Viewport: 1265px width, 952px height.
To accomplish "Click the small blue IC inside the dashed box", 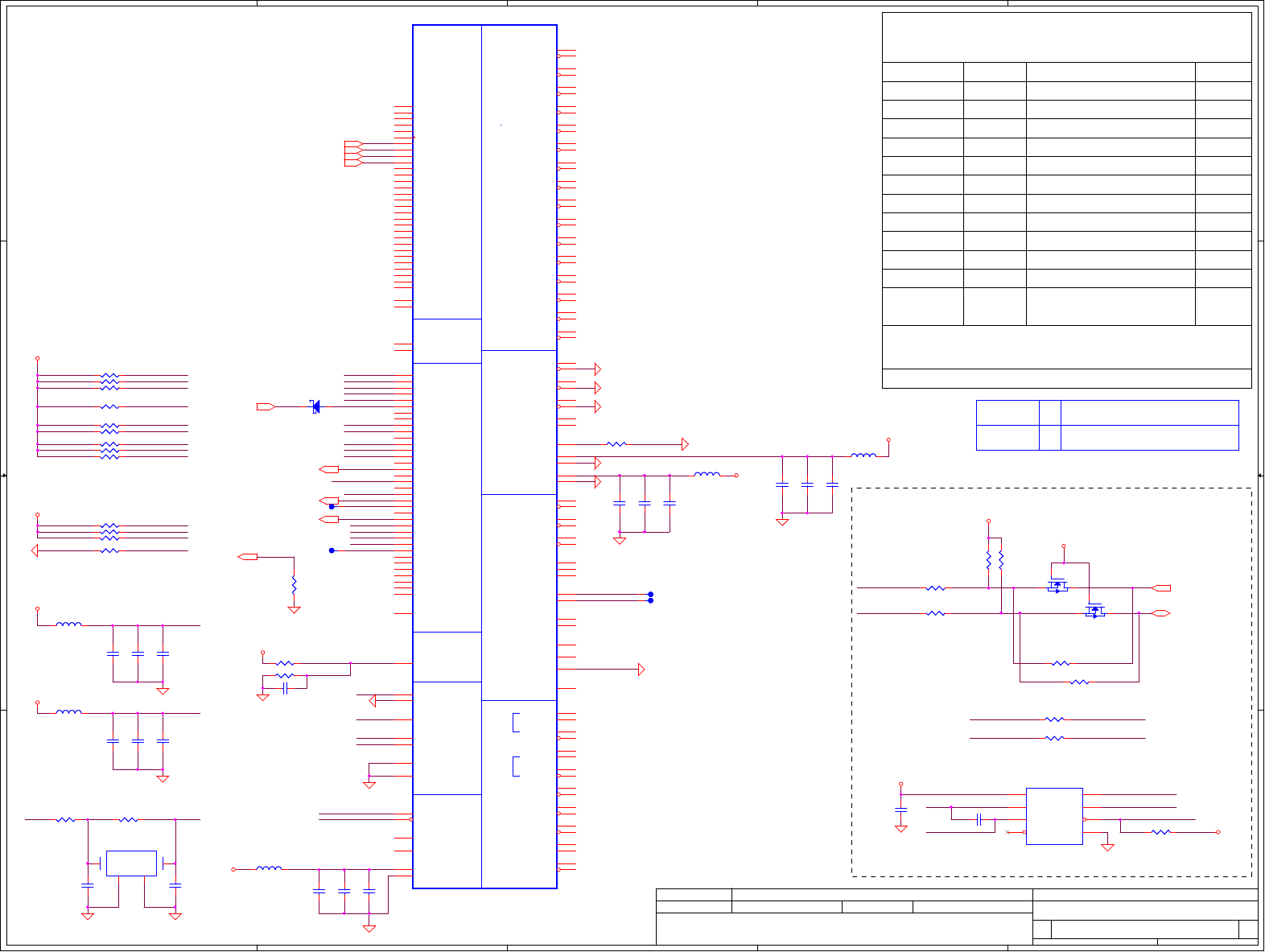I will (1054, 816).
